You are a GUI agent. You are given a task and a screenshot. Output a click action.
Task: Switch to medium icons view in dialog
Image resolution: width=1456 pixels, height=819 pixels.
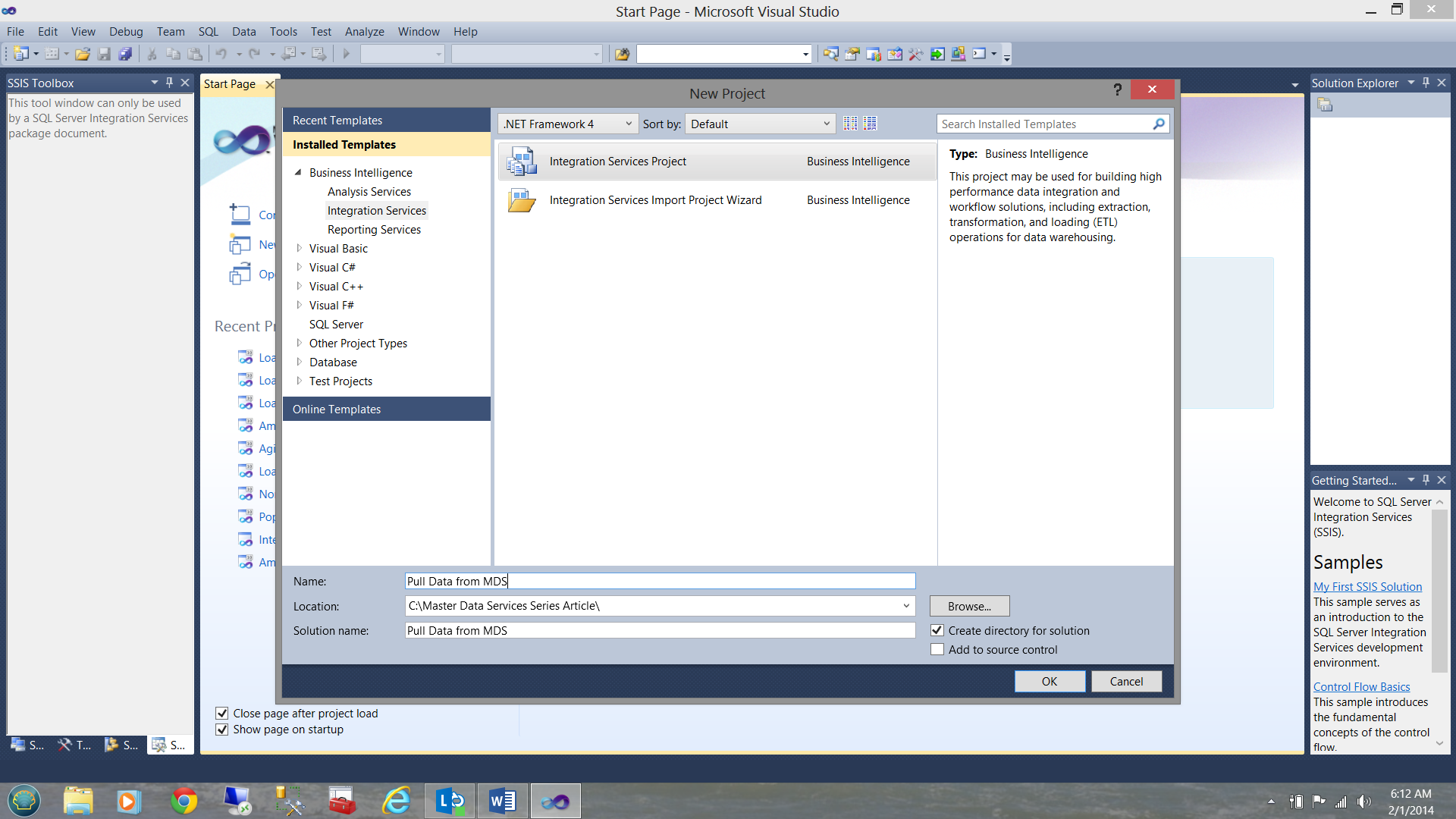870,124
